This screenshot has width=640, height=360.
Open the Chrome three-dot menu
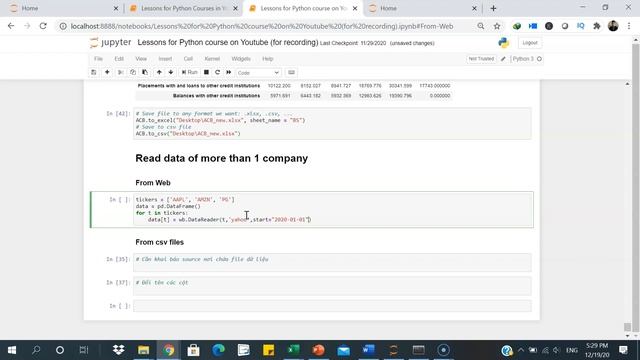click(x=629, y=26)
